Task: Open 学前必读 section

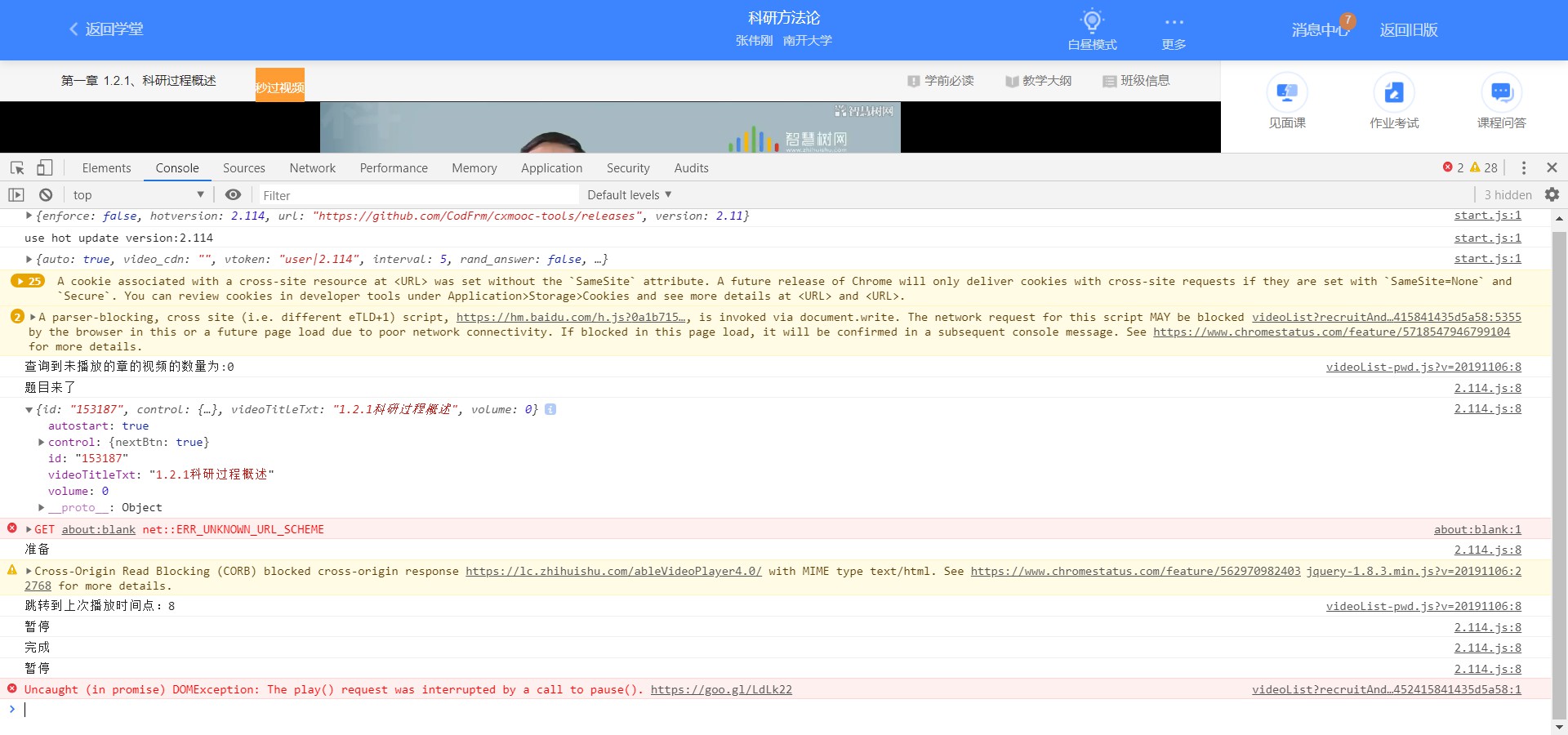Action: (941, 81)
